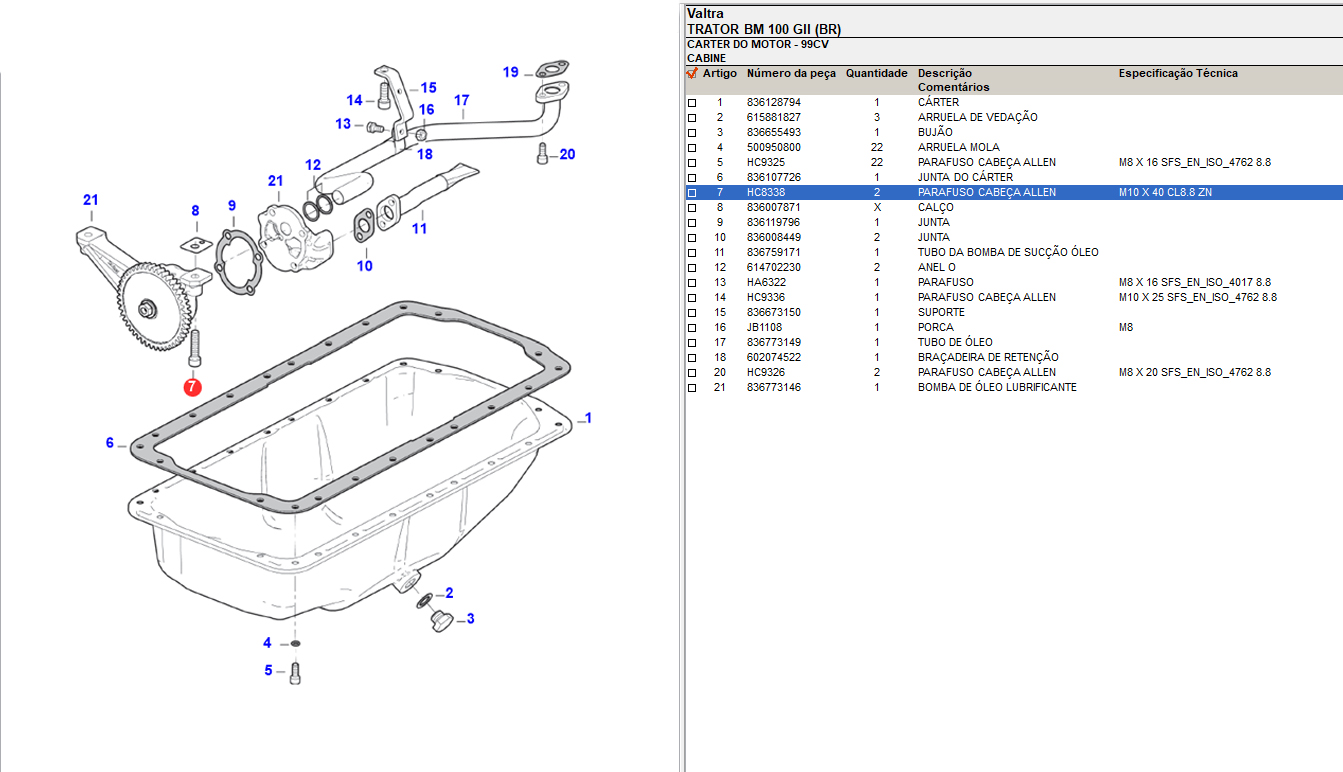Select the BOMBA DE ÓLEO LUBRIFICANTE row
1343x772 pixels.
tap(997, 388)
